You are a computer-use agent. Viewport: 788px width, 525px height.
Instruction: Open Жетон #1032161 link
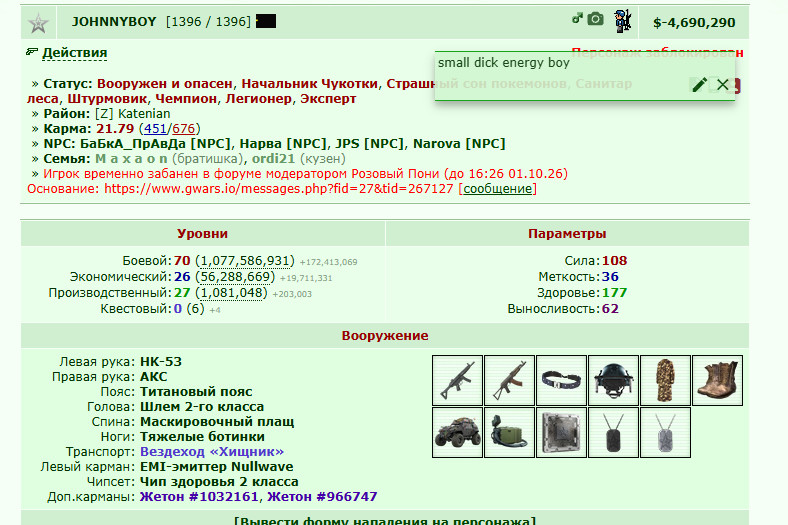point(199,497)
